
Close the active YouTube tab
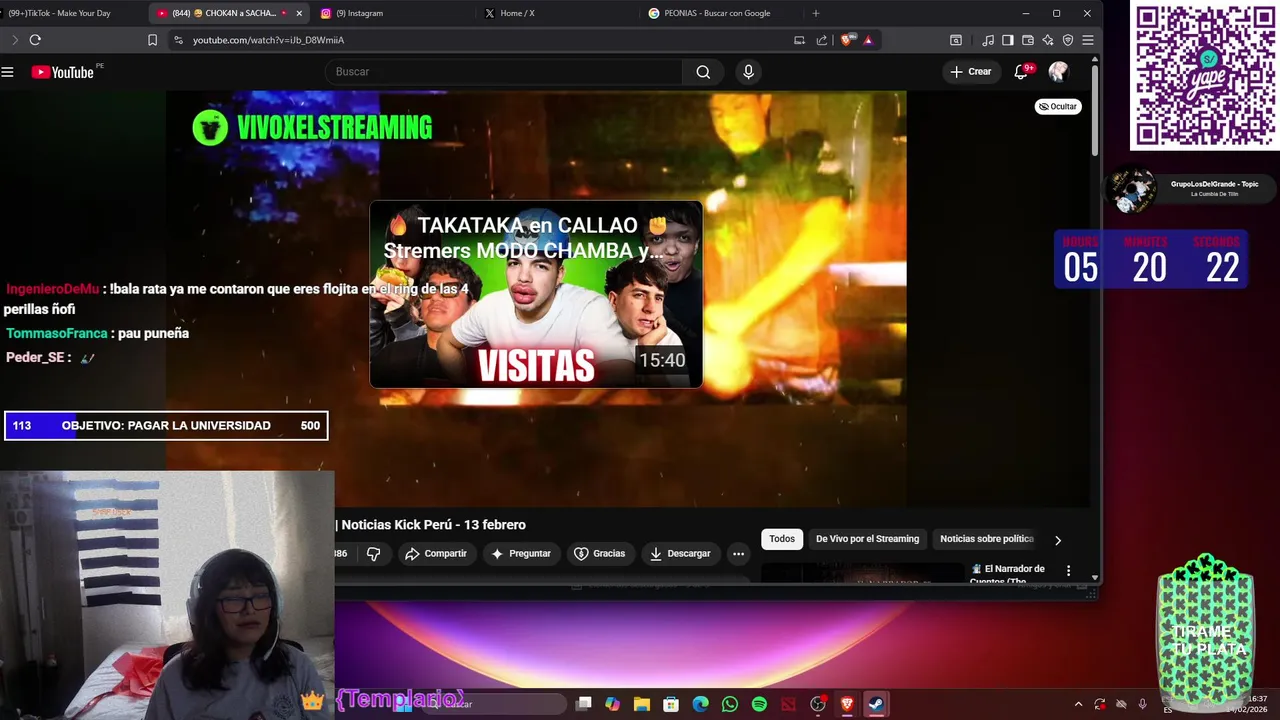[x=299, y=13]
